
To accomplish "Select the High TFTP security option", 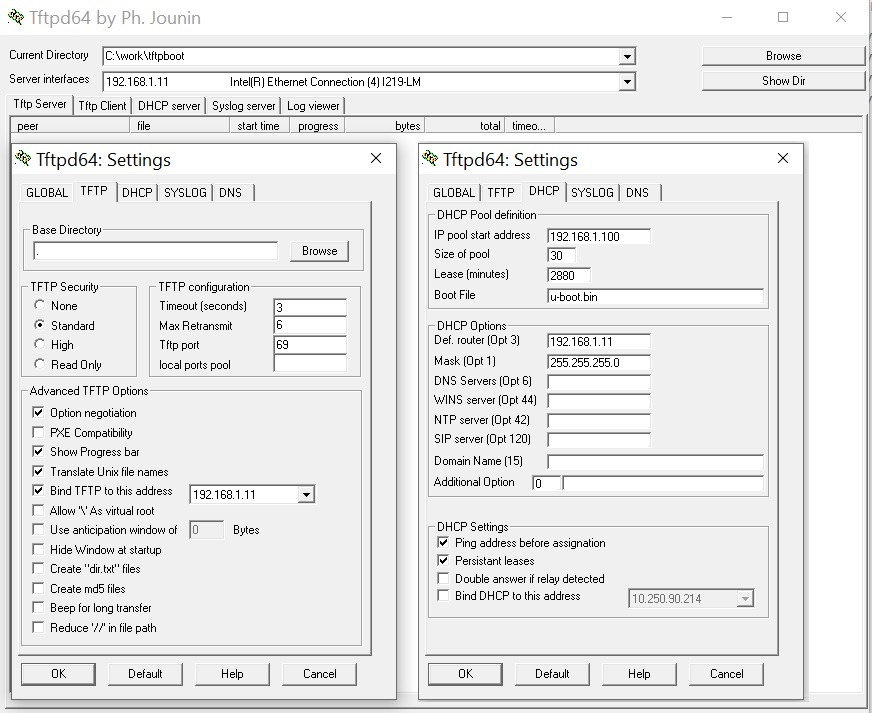I will 39,344.
